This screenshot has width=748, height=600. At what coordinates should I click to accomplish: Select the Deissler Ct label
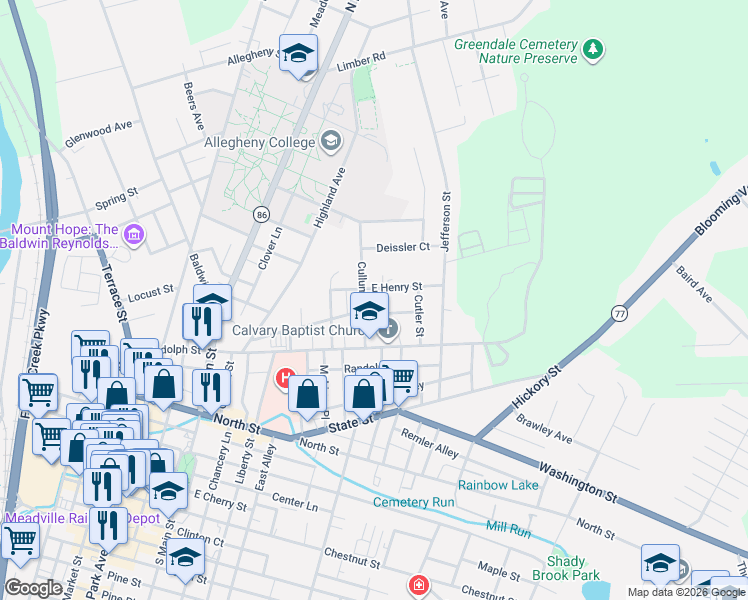tap(403, 248)
